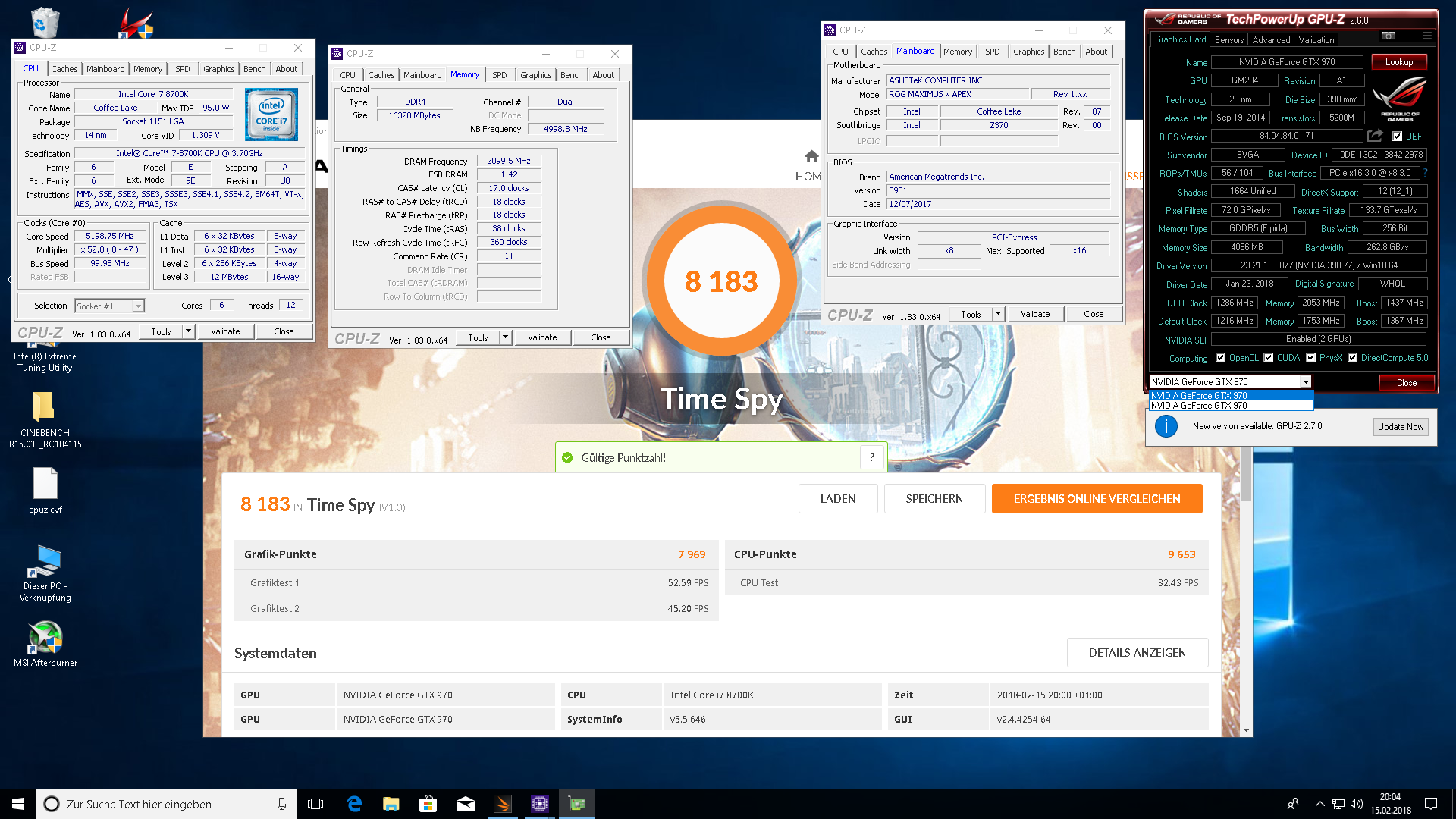Toggle the UEFI checkbox in GPU-Z

1398,136
